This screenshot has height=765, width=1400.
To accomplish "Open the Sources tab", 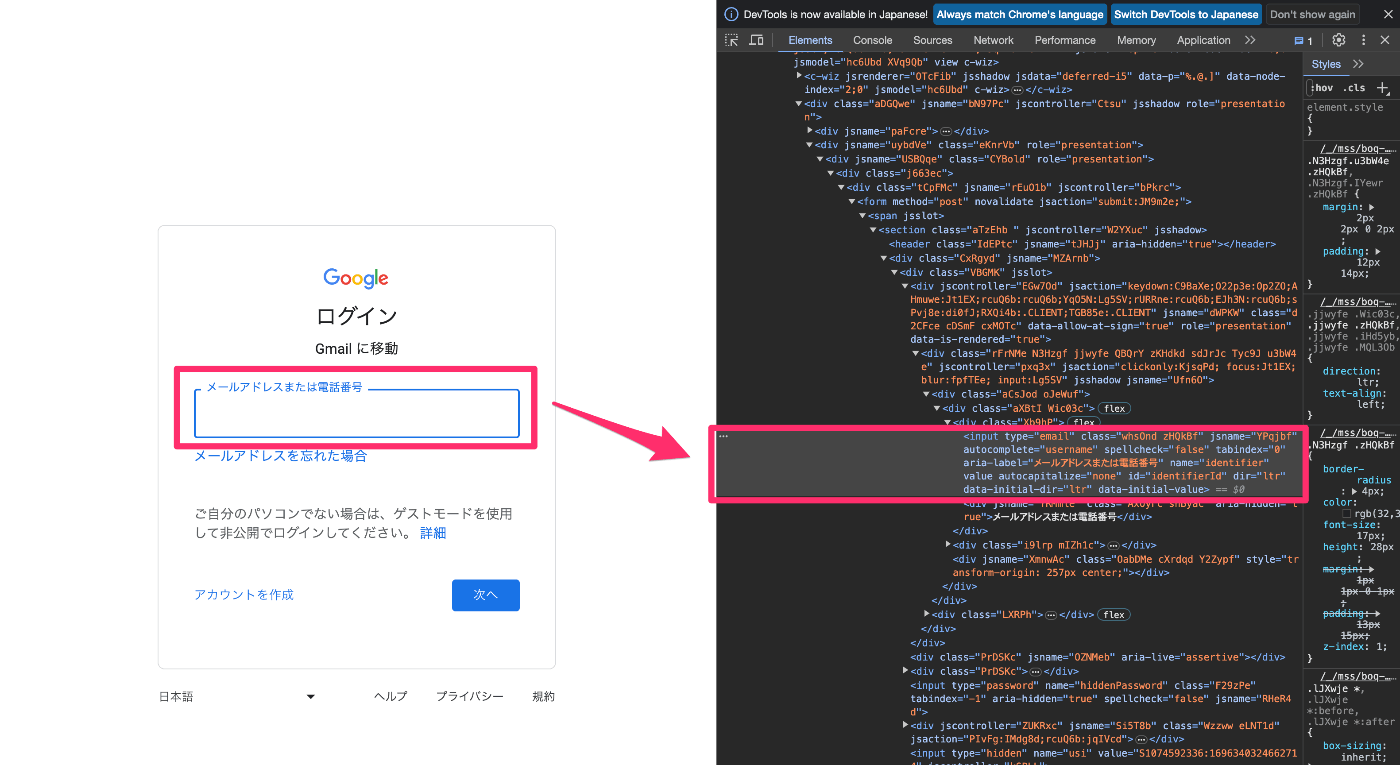I will tap(932, 40).
